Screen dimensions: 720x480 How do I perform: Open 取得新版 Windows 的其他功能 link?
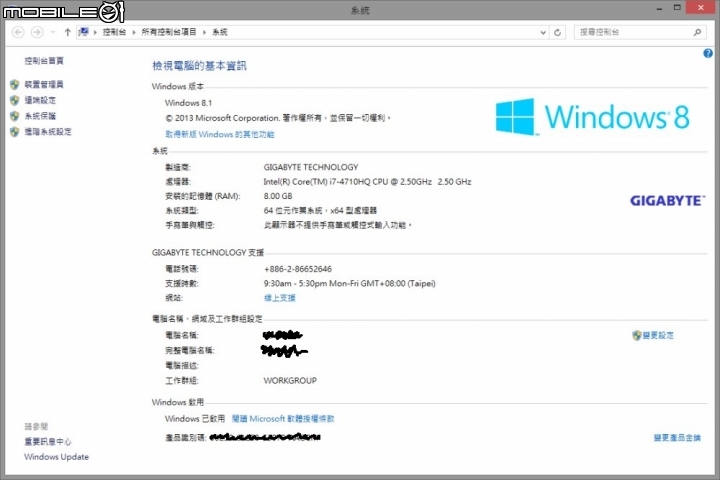(x=219, y=134)
